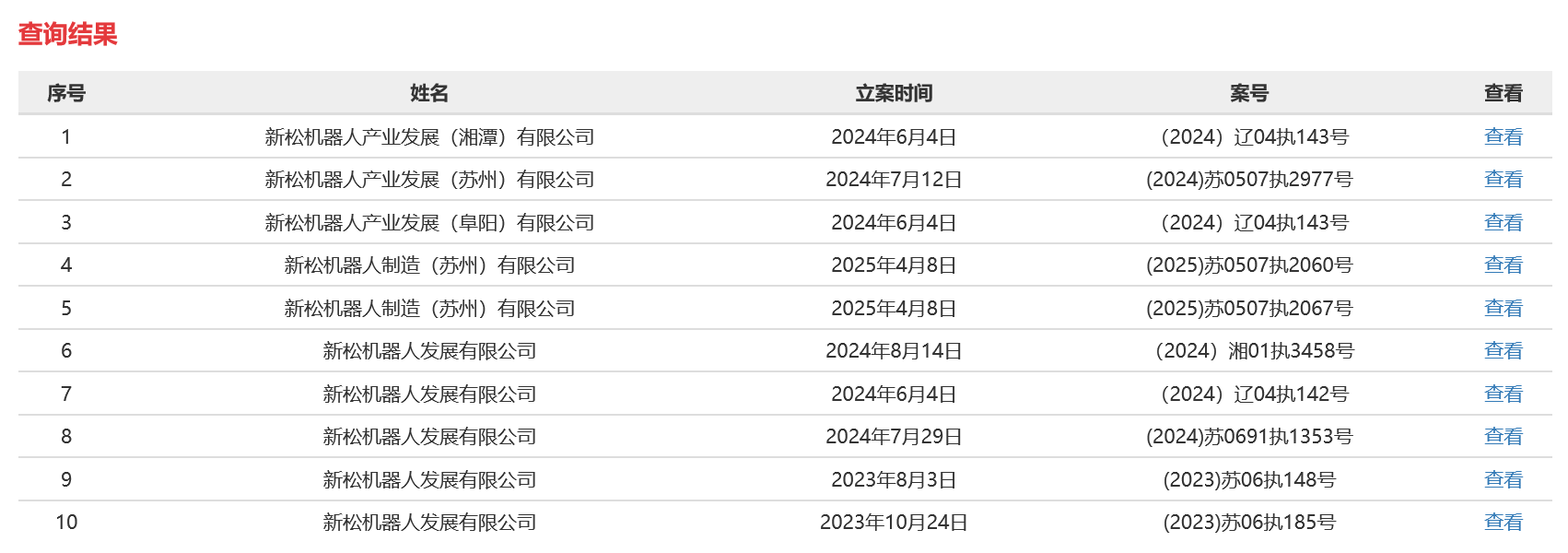View 苏06执148号 case details
This screenshot has width=1568, height=553.
pos(1503,479)
